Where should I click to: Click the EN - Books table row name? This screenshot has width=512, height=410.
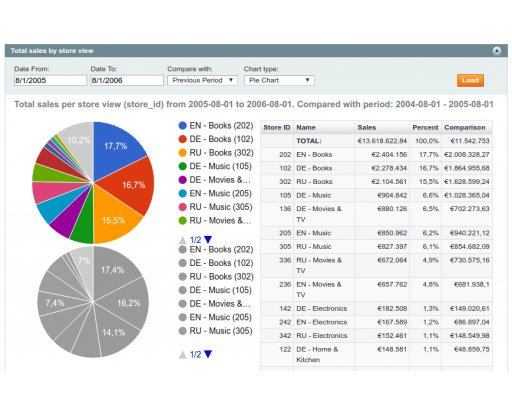[x=314, y=155]
